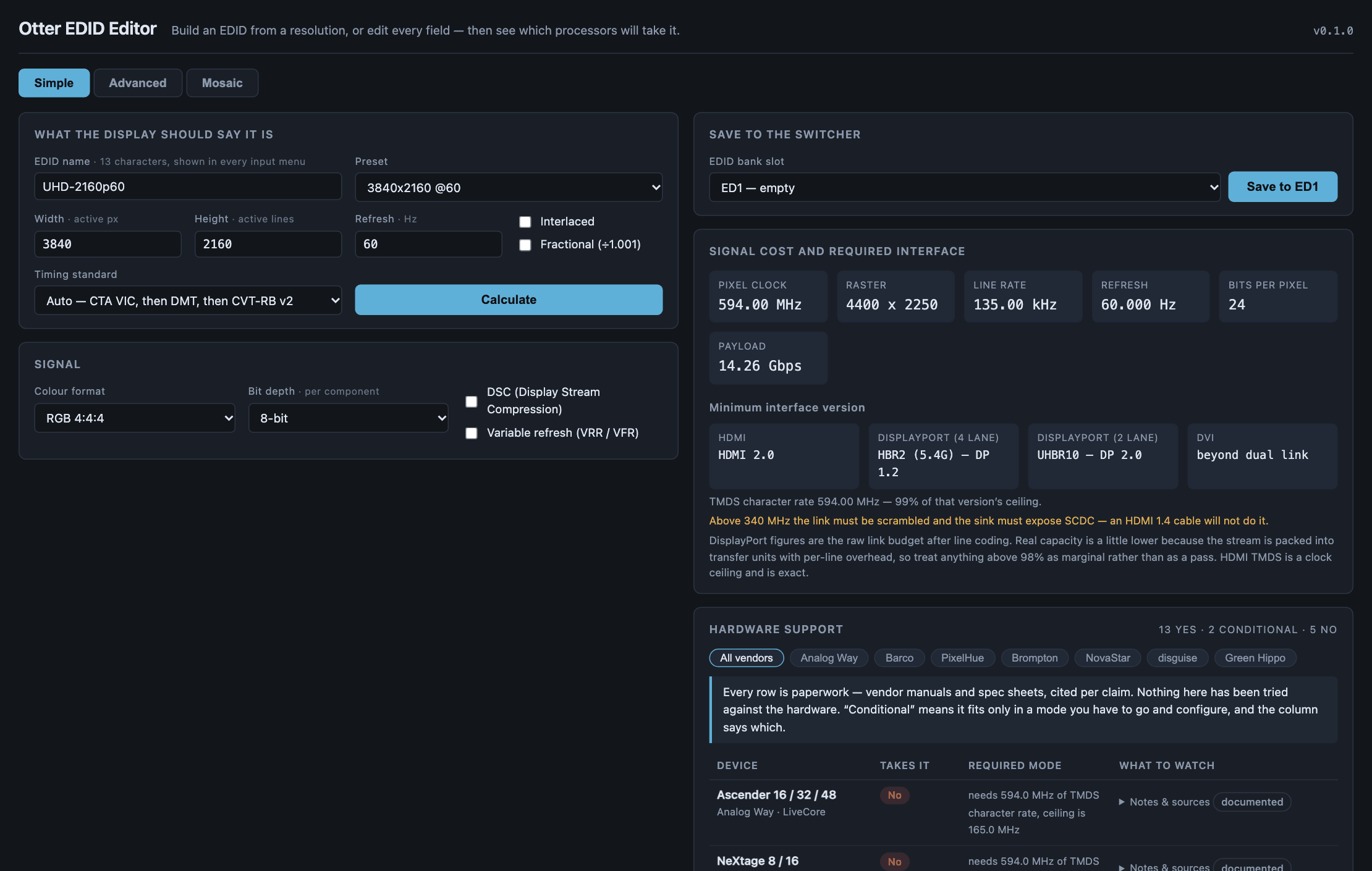Open the Bit depth dropdown
The height and width of the screenshot is (871, 1372).
[x=349, y=418]
